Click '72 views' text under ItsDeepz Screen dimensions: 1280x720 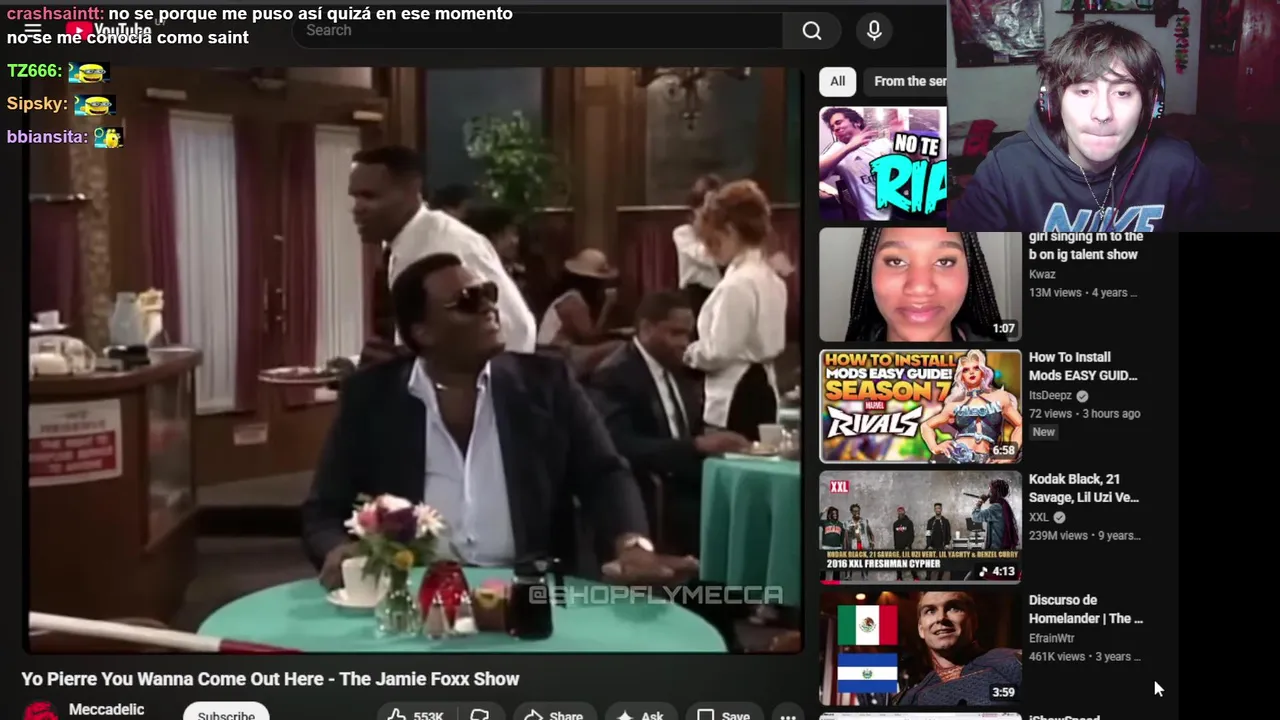click(x=1050, y=413)
